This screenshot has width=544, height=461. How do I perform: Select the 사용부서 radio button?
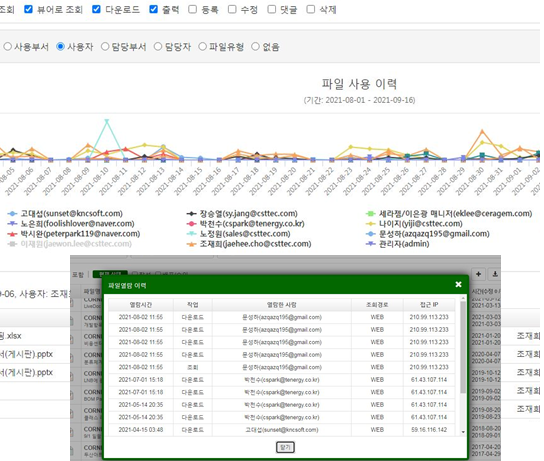click(8, 46)
